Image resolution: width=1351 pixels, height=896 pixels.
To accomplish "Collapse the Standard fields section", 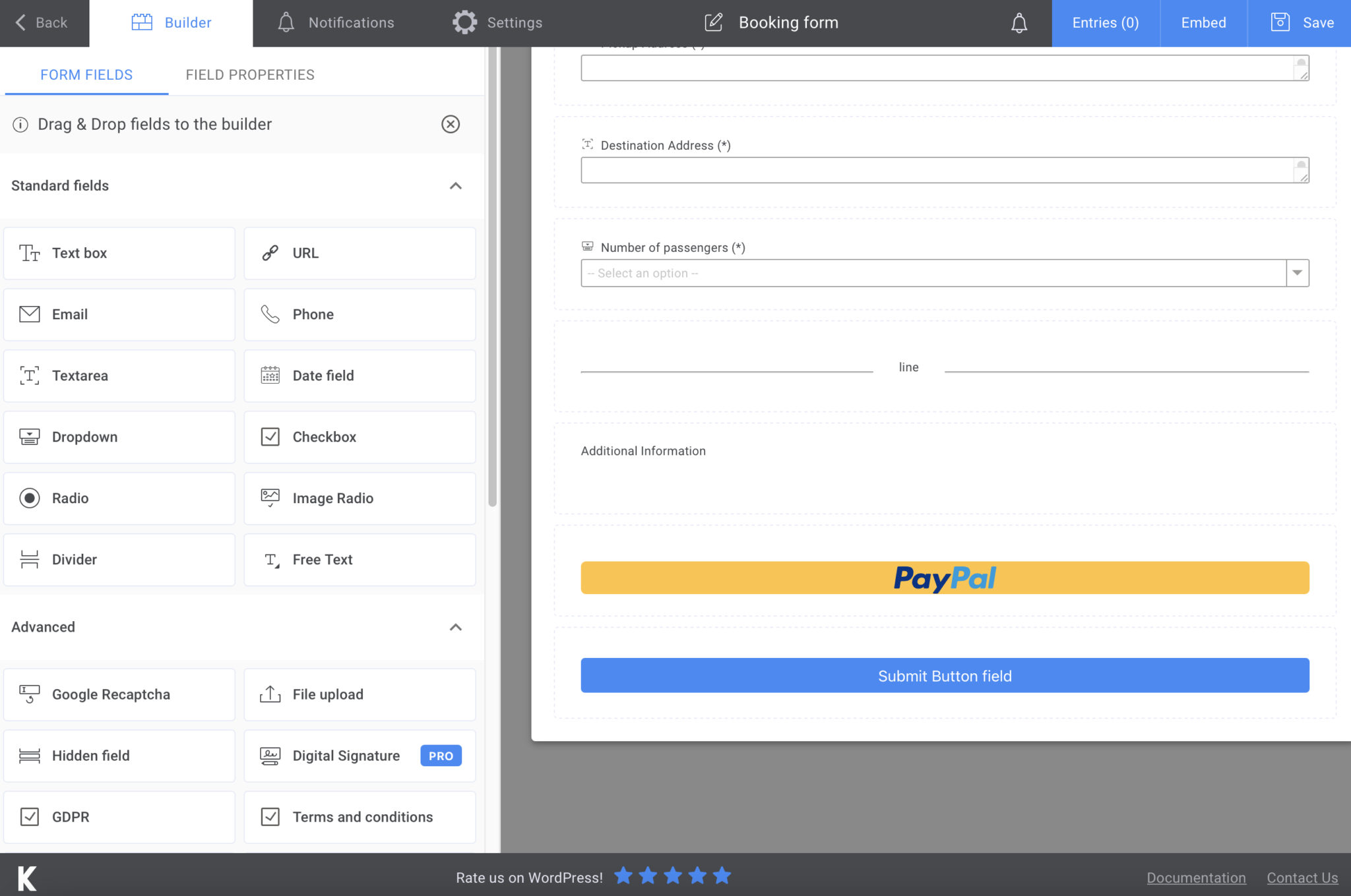I will tap(455, 185).
